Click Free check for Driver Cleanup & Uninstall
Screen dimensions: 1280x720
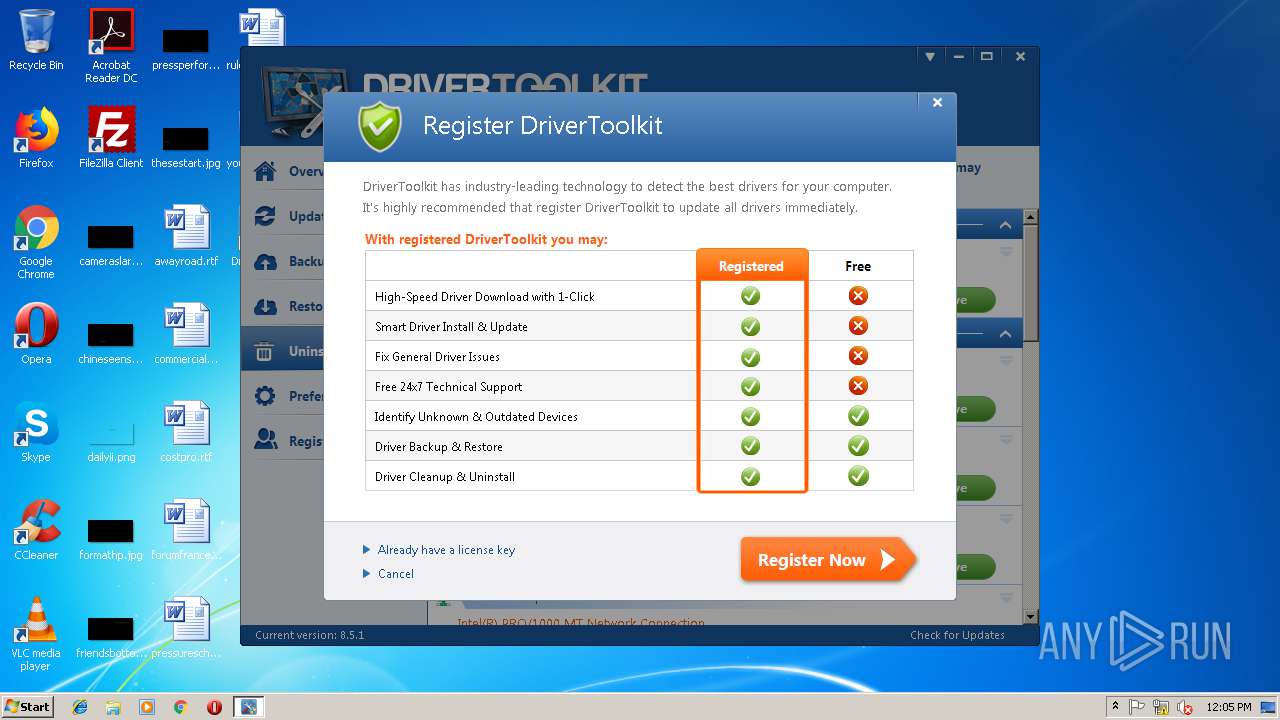858,476
